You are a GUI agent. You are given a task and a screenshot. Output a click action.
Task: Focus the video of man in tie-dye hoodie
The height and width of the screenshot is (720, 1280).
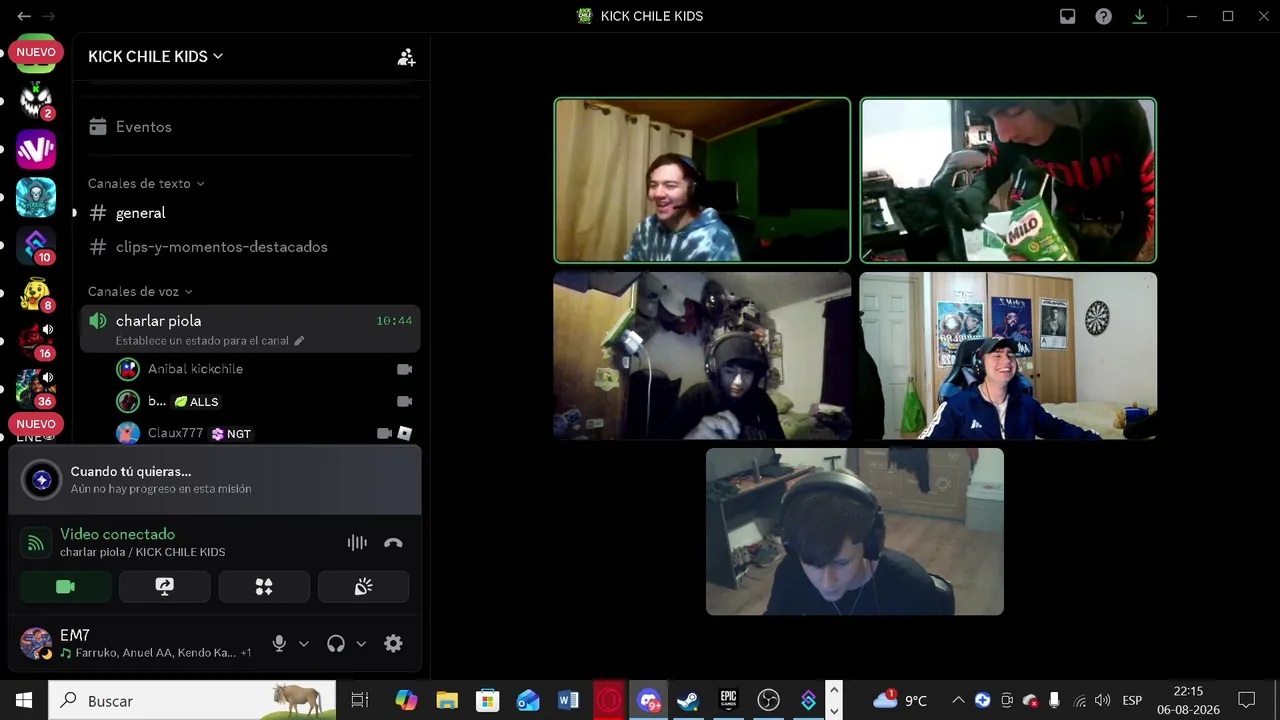point(702,180)
